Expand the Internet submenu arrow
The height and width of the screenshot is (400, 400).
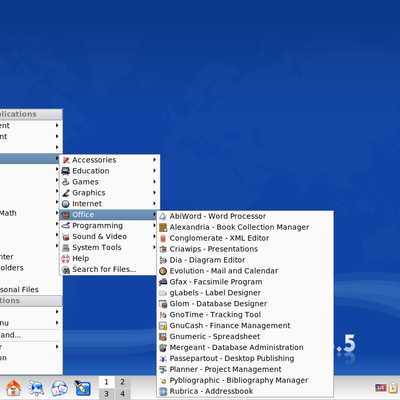point(155,204)
